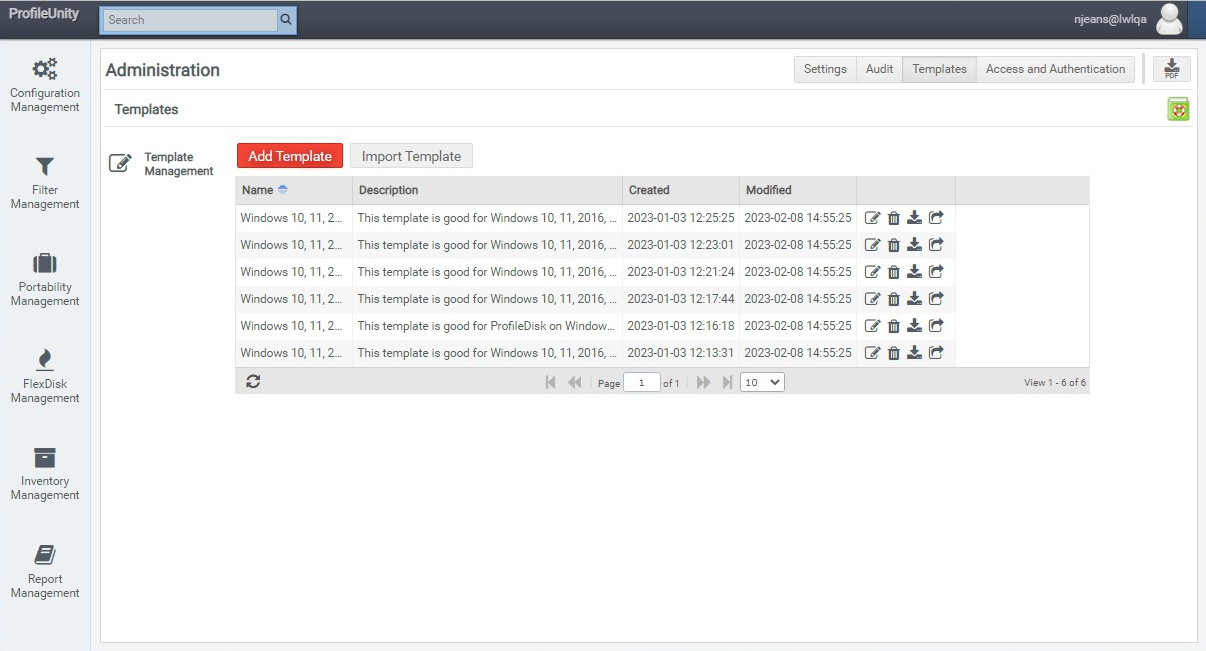Screen dimensions: 1206x651
Task: Refresh the templates grid
Action: tap(253, 382)
